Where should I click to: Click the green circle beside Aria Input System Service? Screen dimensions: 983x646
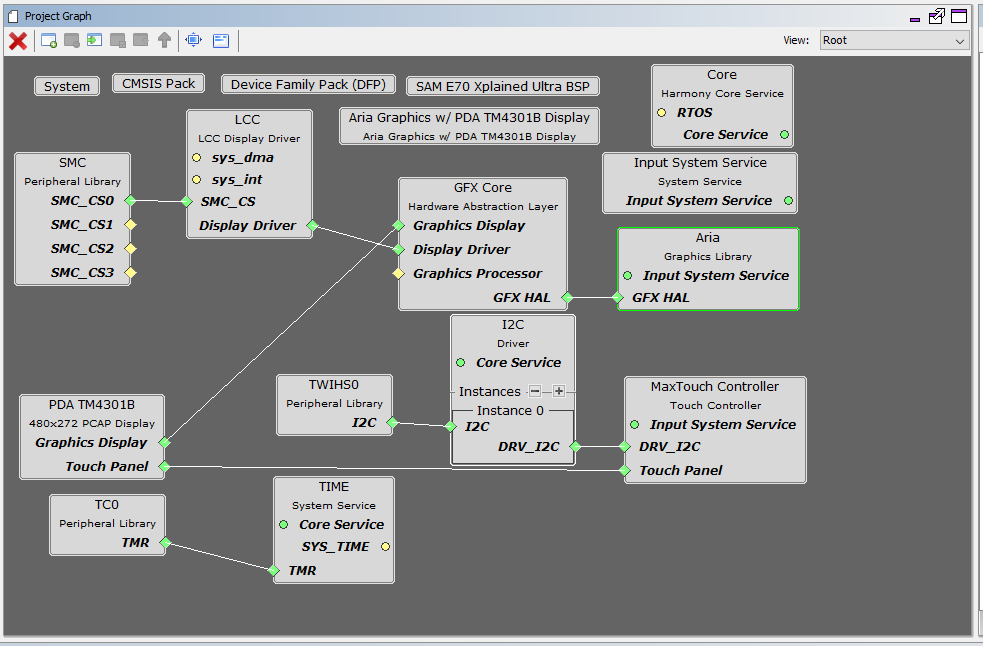(x=628, y=275)
